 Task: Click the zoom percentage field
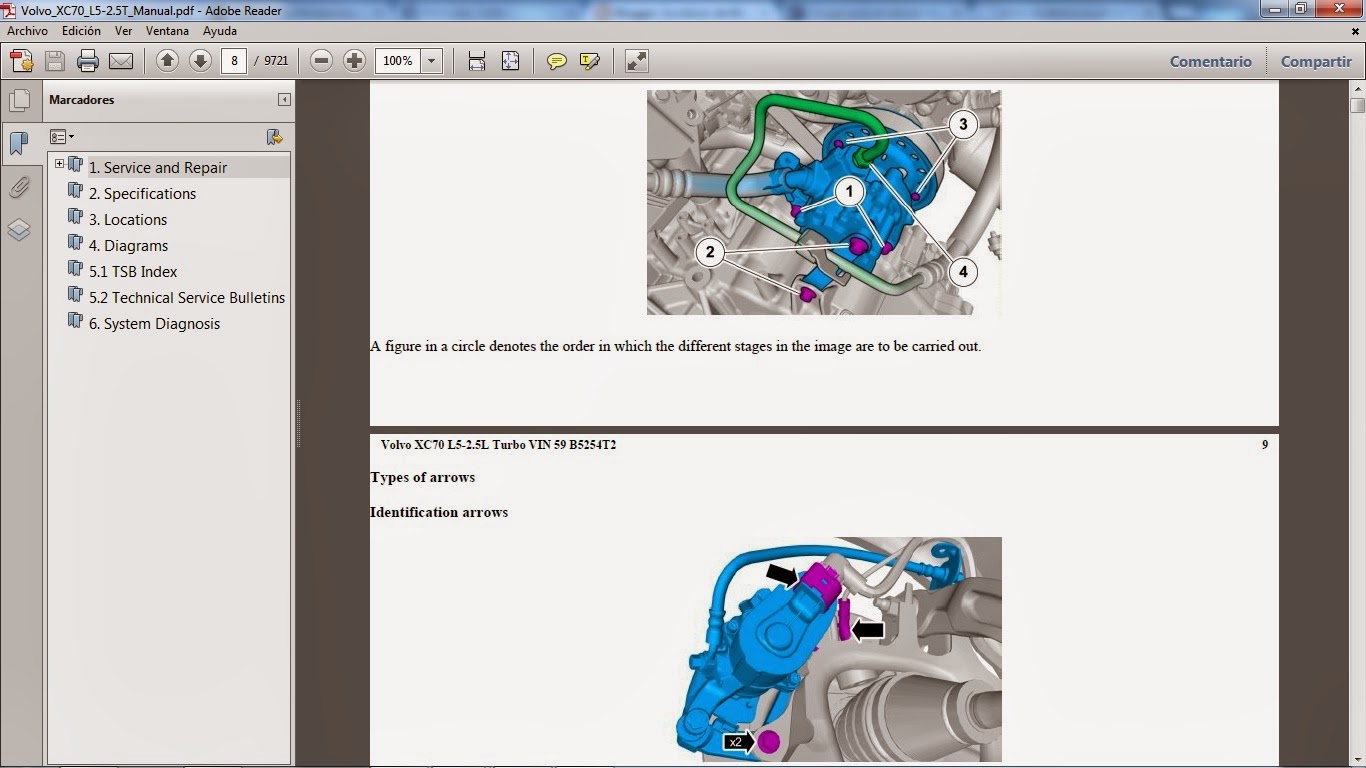(x=398, y=61)
